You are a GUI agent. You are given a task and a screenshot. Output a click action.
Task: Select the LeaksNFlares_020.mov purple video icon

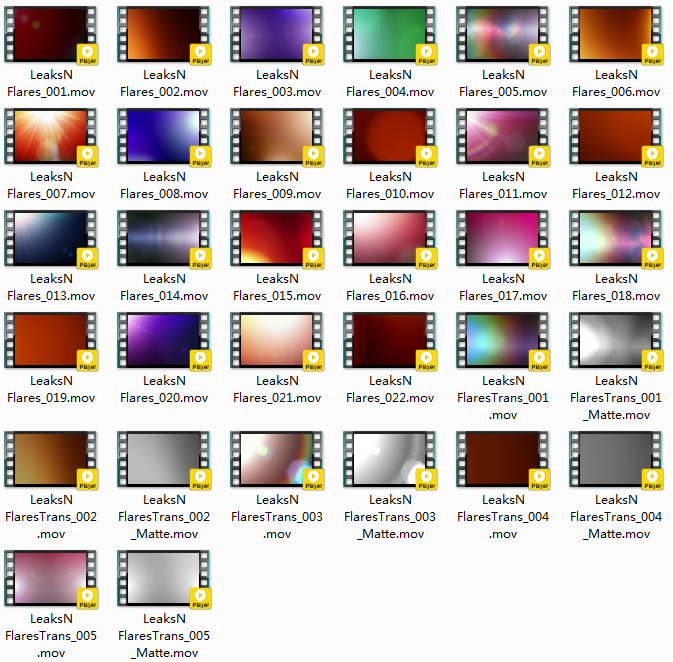click(x=163, y=340)
